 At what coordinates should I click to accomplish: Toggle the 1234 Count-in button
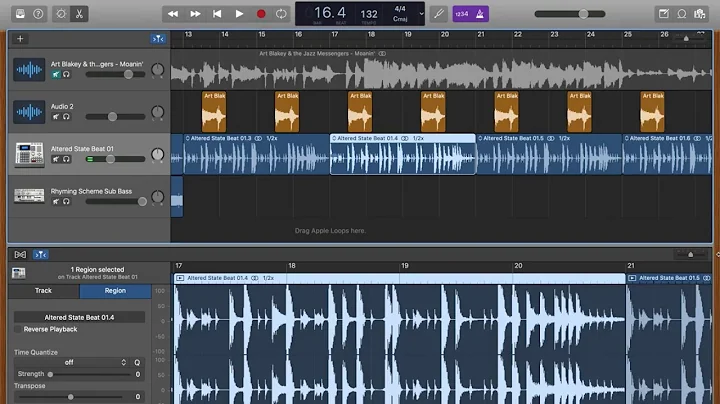461,14
